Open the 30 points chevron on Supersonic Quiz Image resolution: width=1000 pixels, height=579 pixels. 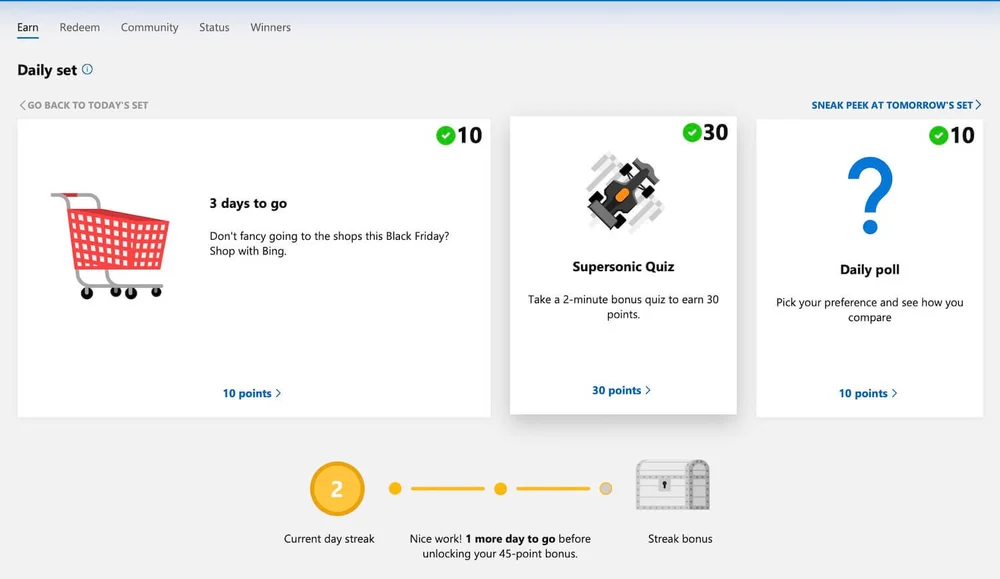pos(621,390)
